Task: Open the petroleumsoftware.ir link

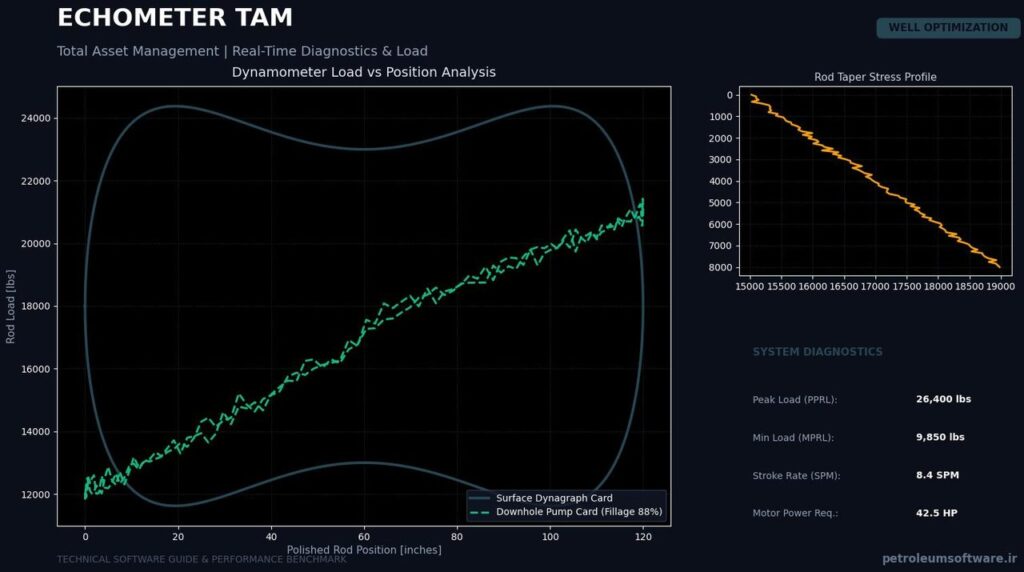Action: (950, 558)
